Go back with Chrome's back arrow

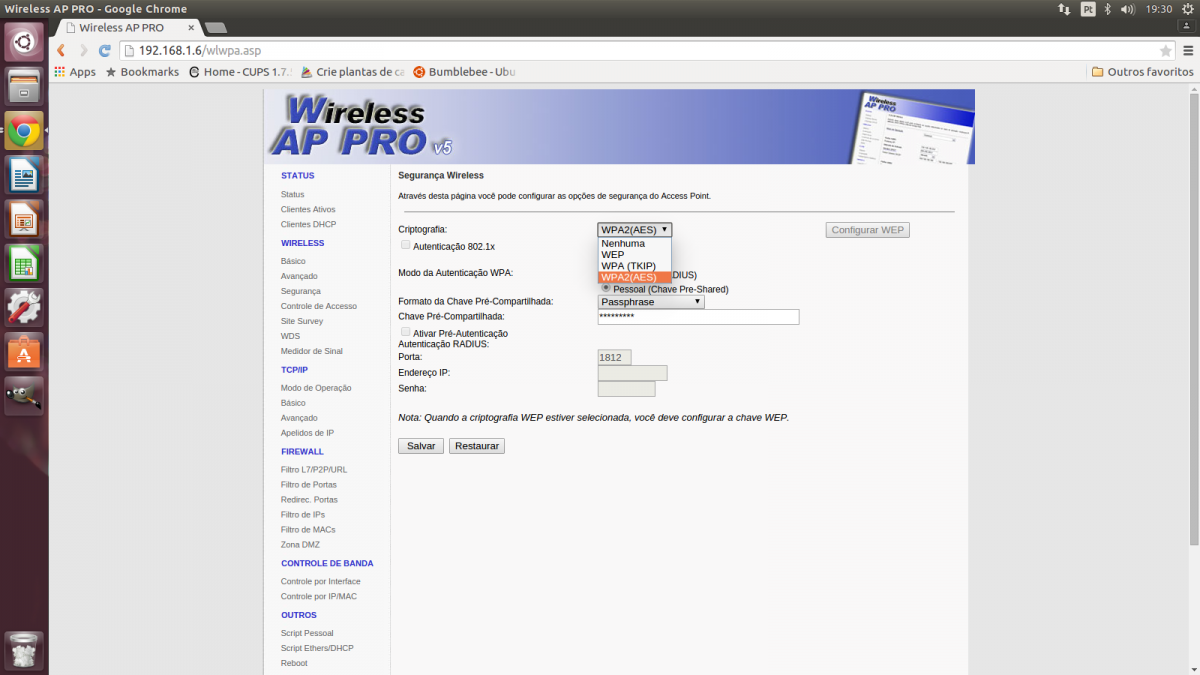62,50
